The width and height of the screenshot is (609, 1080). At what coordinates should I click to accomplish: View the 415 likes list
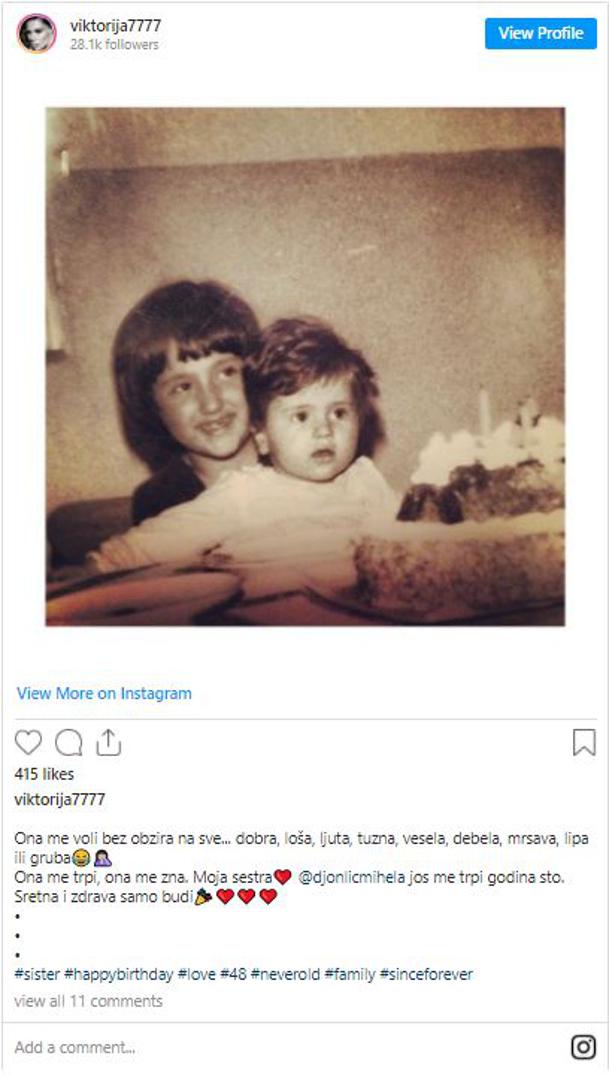point(44,773)
